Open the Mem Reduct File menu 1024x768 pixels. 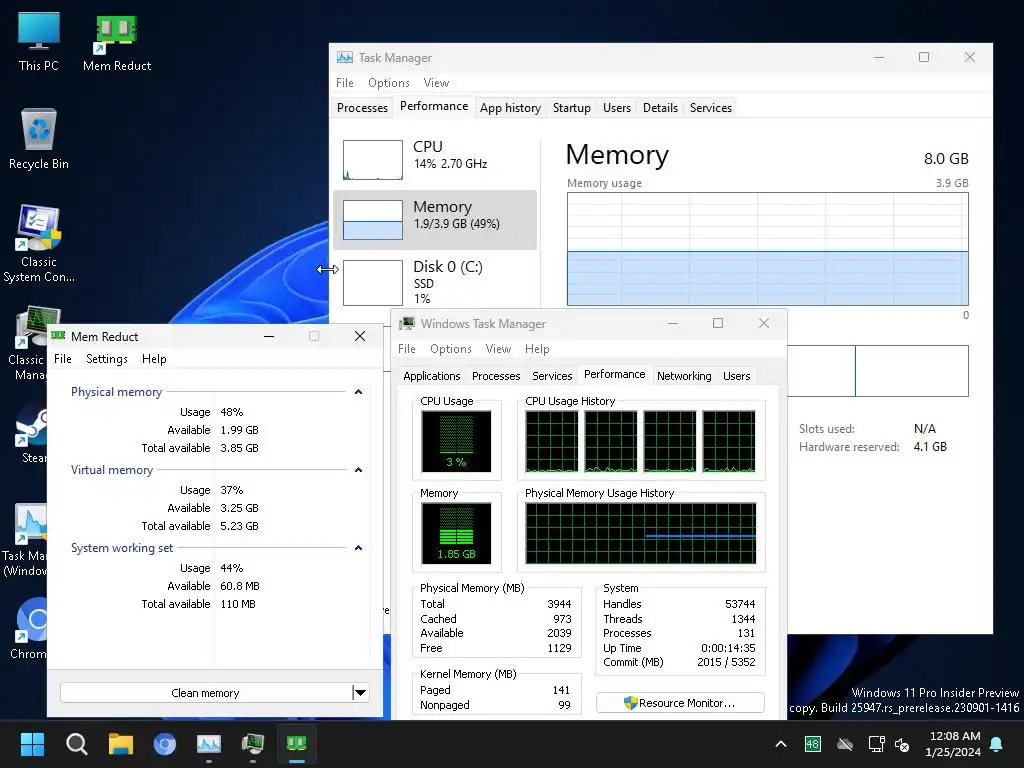coord(63,359)
